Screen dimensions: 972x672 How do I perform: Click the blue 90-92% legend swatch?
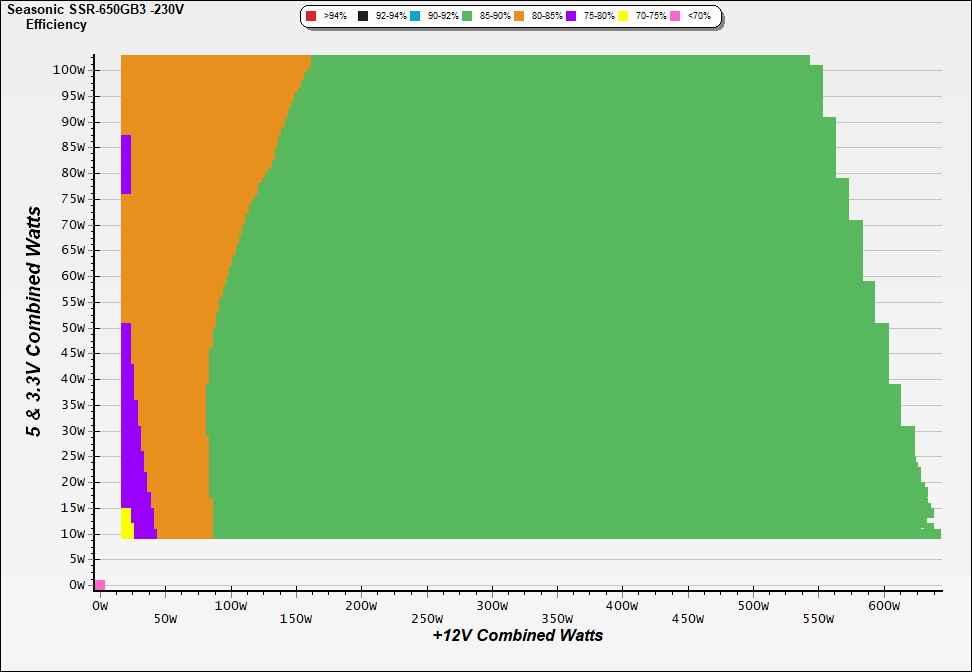pyautogui.click(x=415, y=16)
